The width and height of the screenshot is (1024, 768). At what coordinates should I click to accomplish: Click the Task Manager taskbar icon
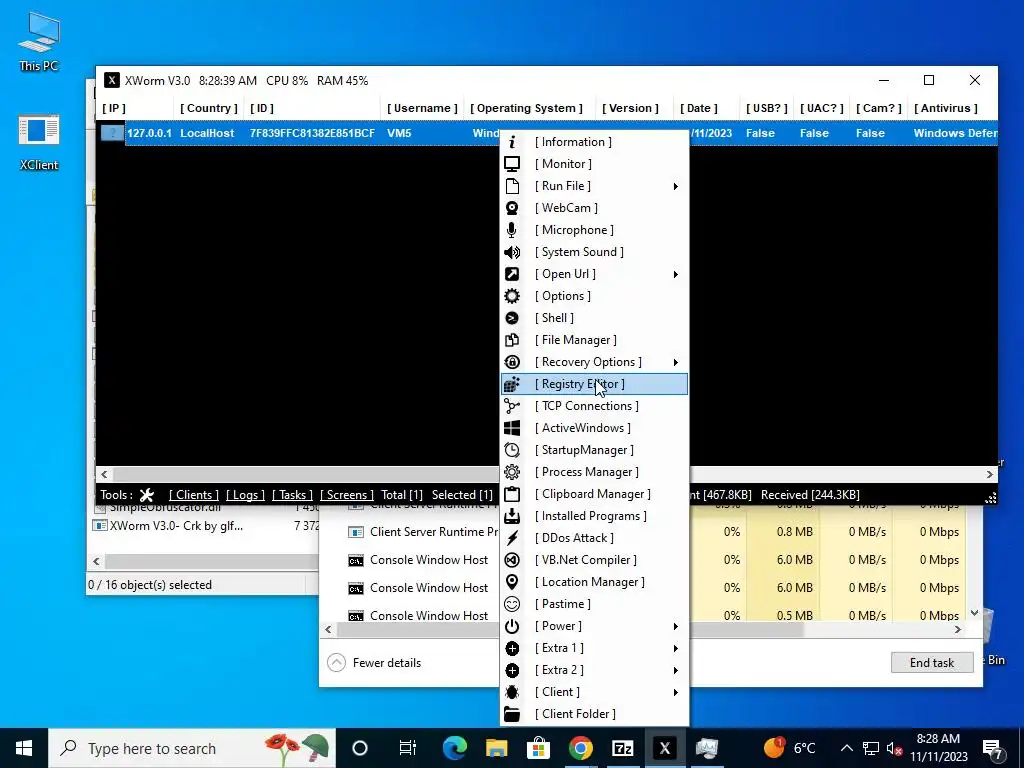pos(707,748)
